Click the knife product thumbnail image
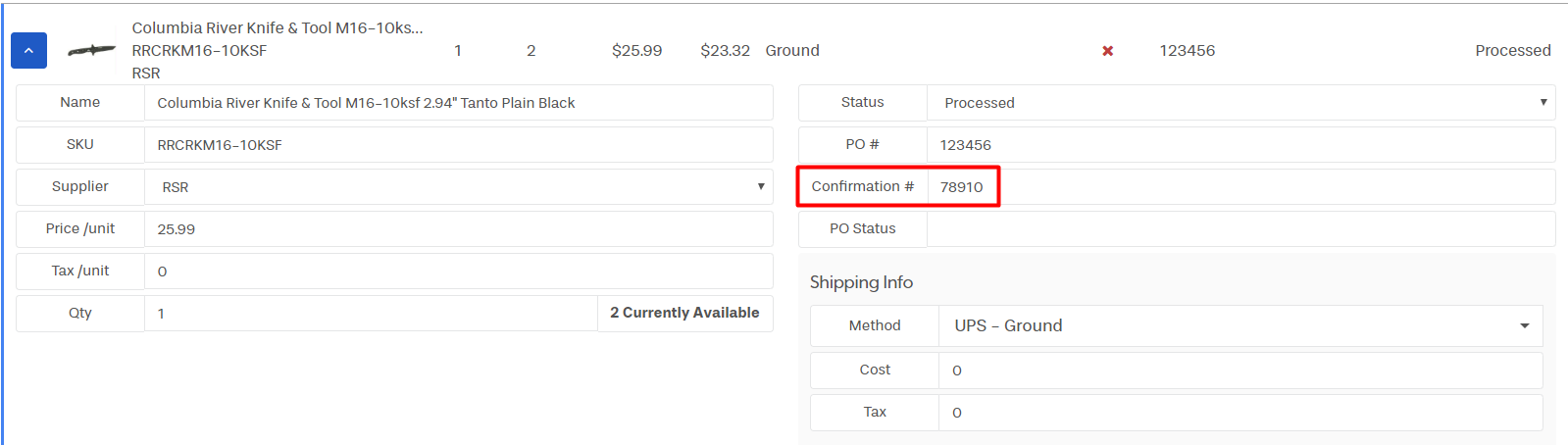Viewport: 1568px width, 445px height. click(x=91, y=50)
